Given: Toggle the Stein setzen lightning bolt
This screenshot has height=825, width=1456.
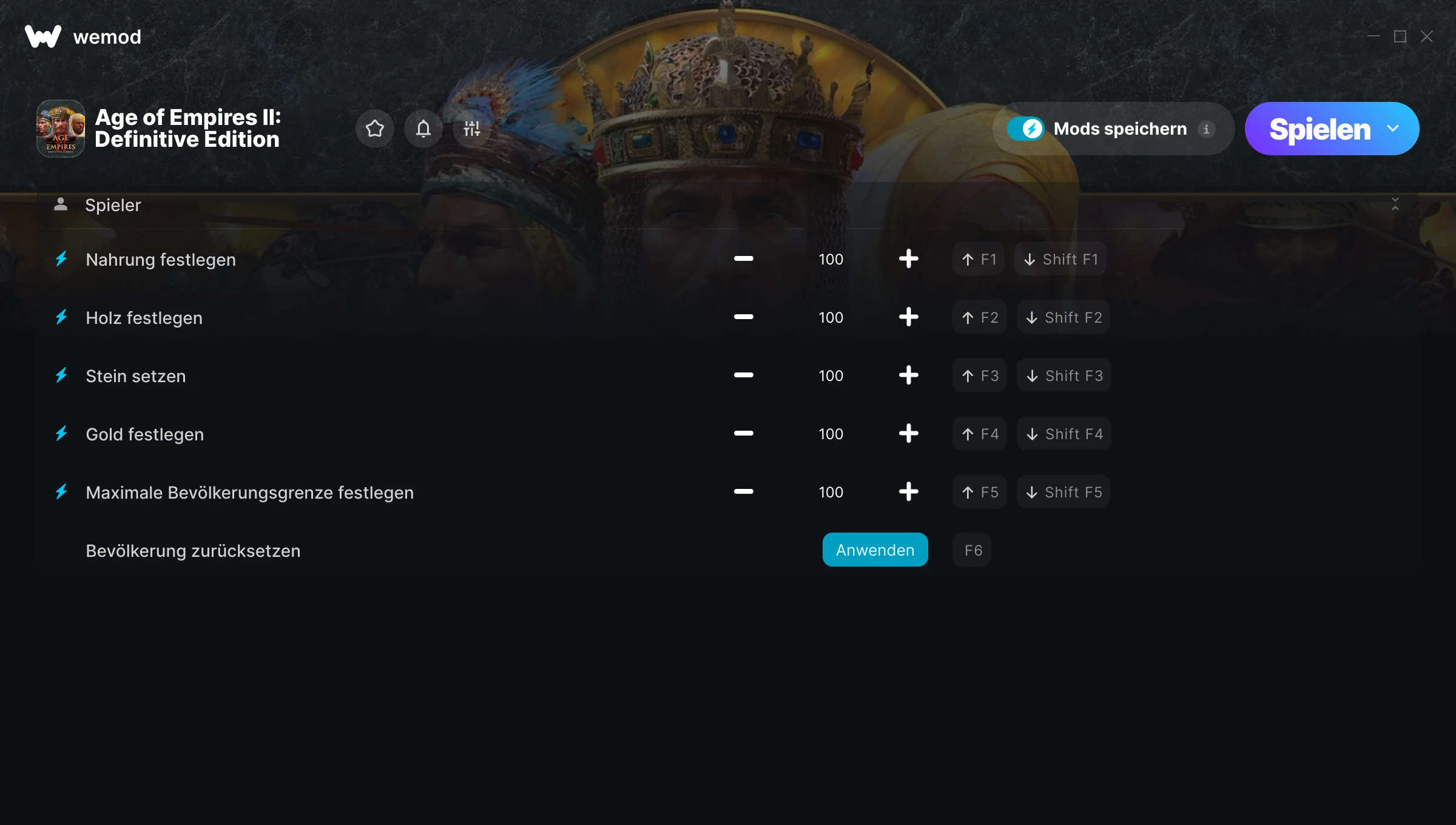Looking at the screenshot, I should point(61,375).
